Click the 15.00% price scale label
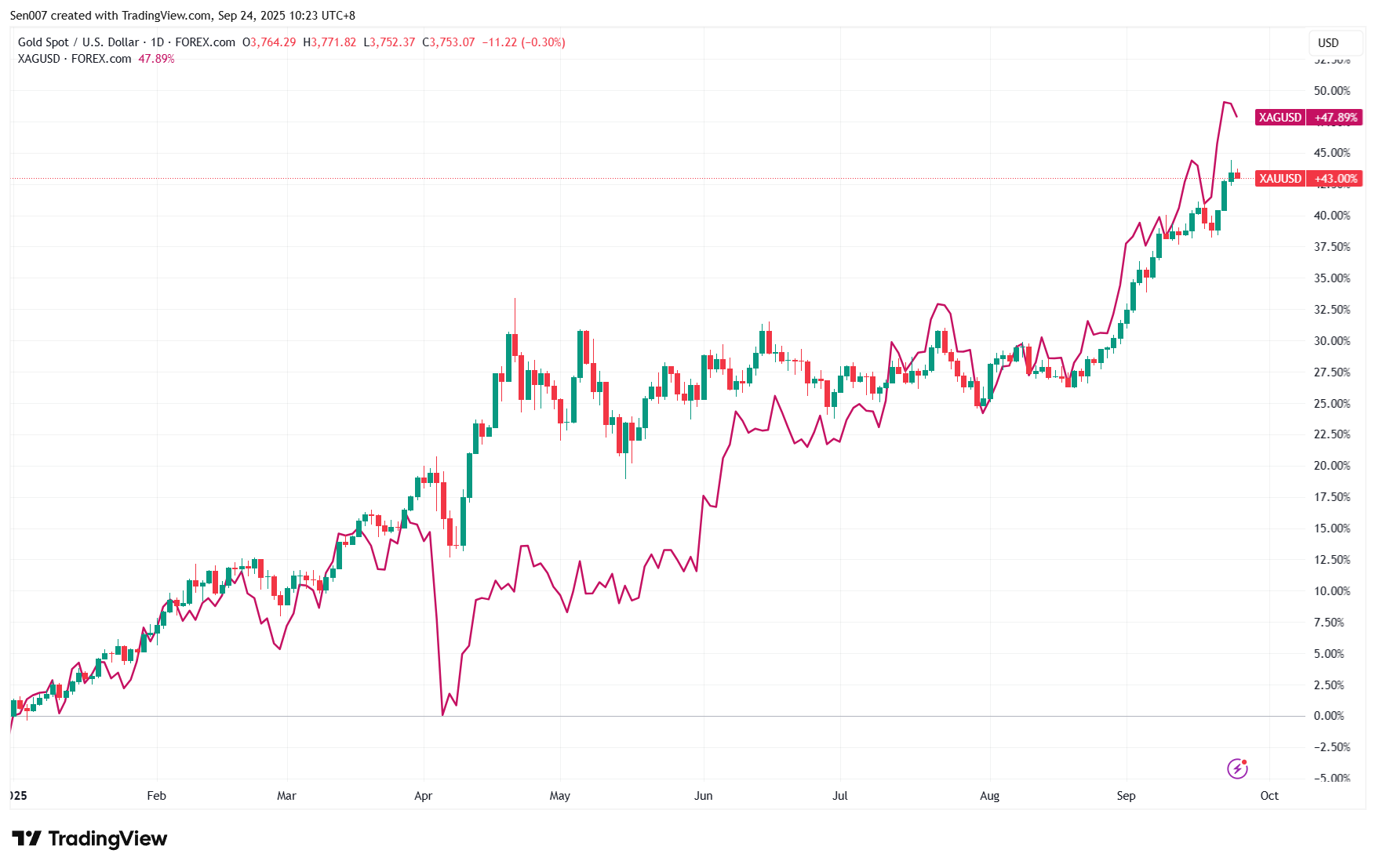 [x=1332, y=528]
